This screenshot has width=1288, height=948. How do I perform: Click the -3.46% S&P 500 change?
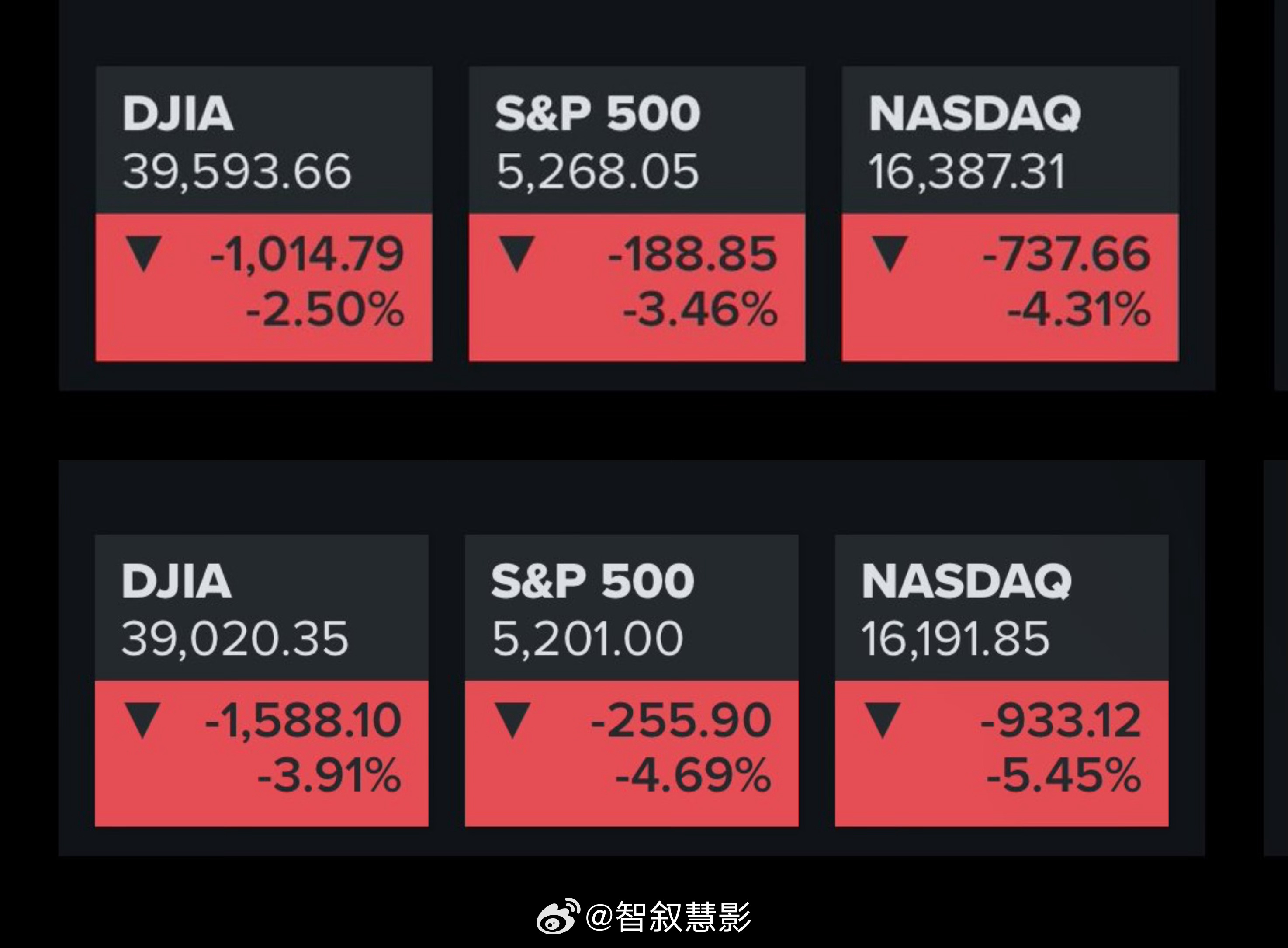pyautogui.click(x=700, y=310)
